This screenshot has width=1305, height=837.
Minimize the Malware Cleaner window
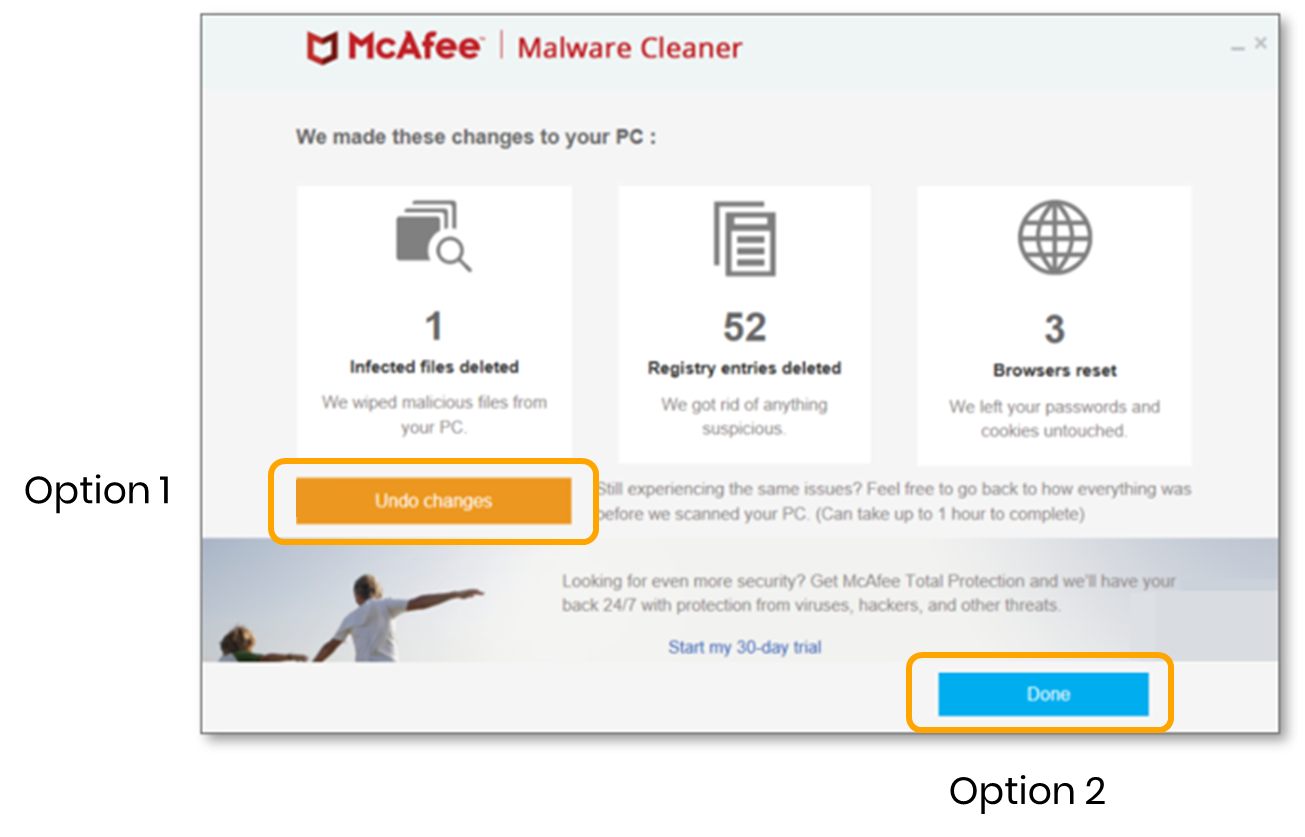[1238, 46]
